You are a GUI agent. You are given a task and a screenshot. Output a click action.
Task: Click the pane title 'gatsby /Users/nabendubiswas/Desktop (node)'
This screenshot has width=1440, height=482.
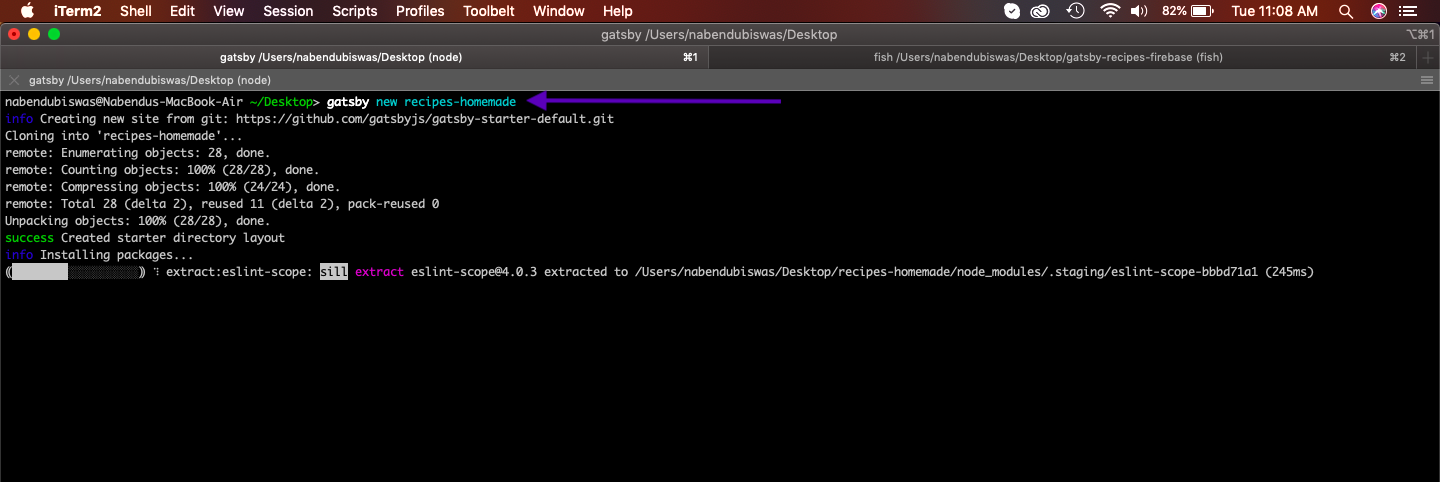point(150,80)
